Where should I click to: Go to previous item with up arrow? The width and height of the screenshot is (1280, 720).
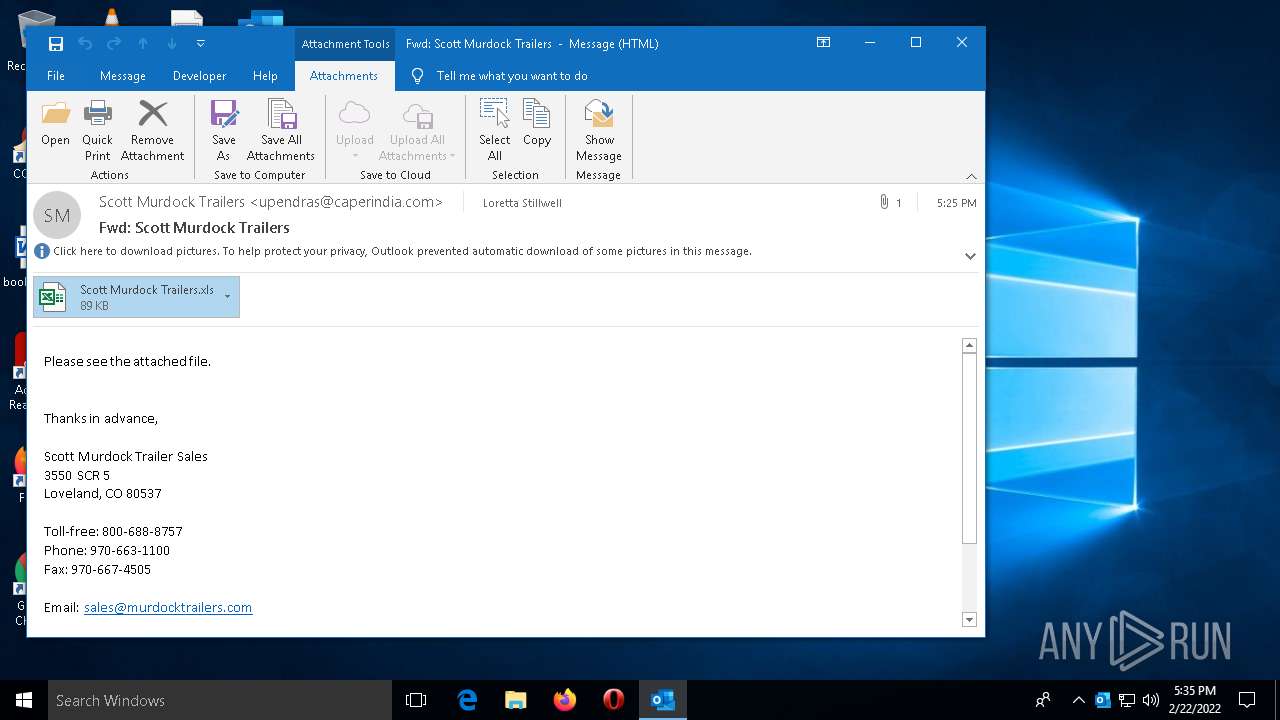143,43
